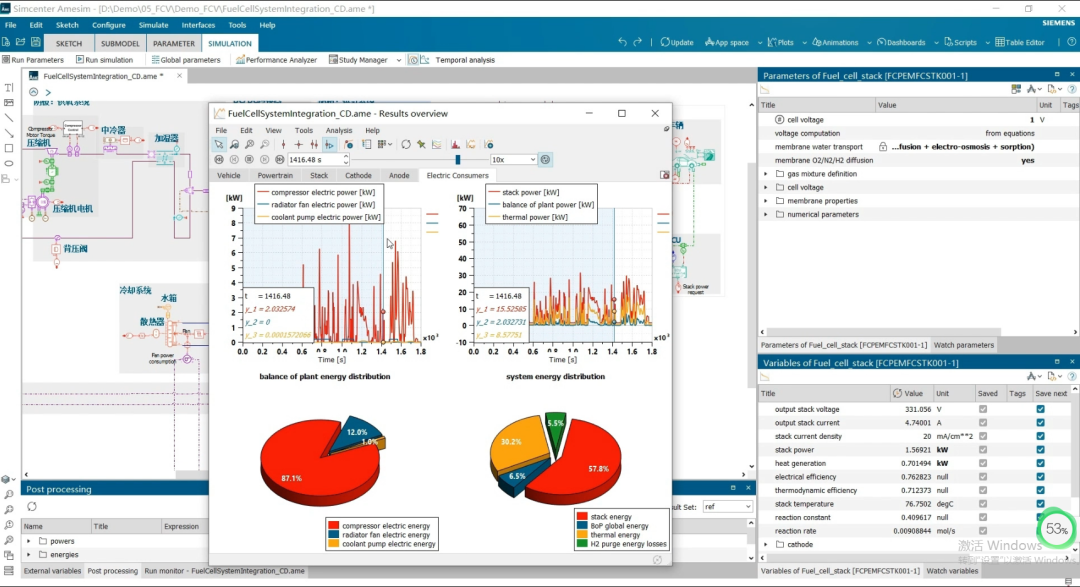Image resolution: width=1080 pixels, height=587 pixels.
Task: Open the Study Manager dropdown arrow
Action: [x=398, y=60]
